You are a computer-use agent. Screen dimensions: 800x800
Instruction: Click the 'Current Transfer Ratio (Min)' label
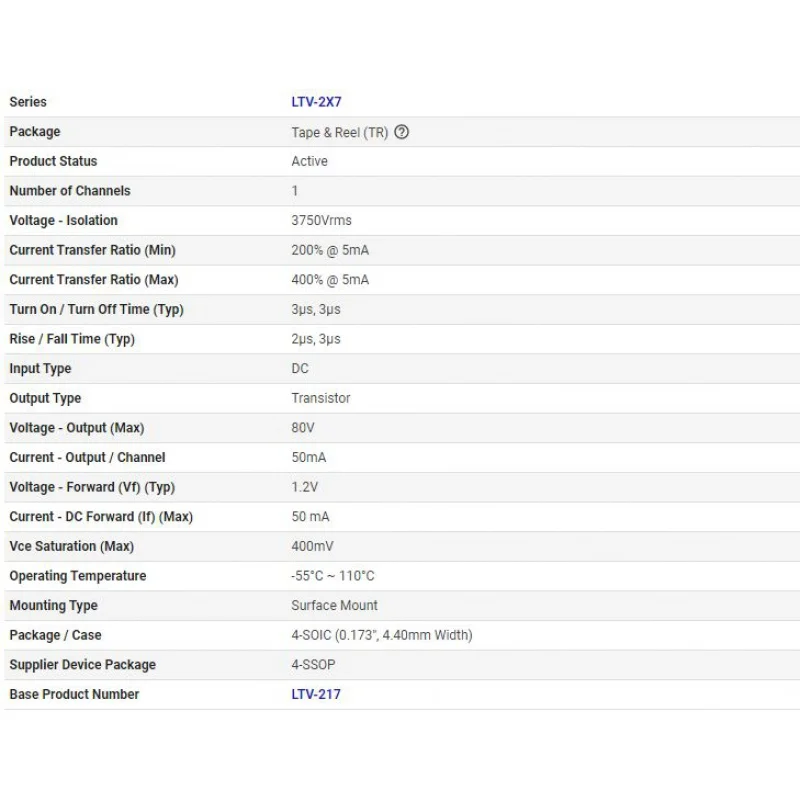92,250
